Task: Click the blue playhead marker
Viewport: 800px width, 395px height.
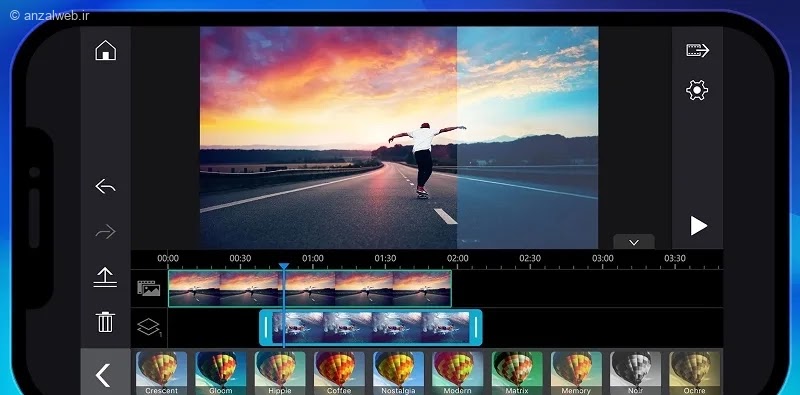Action: tap(284, 266)
